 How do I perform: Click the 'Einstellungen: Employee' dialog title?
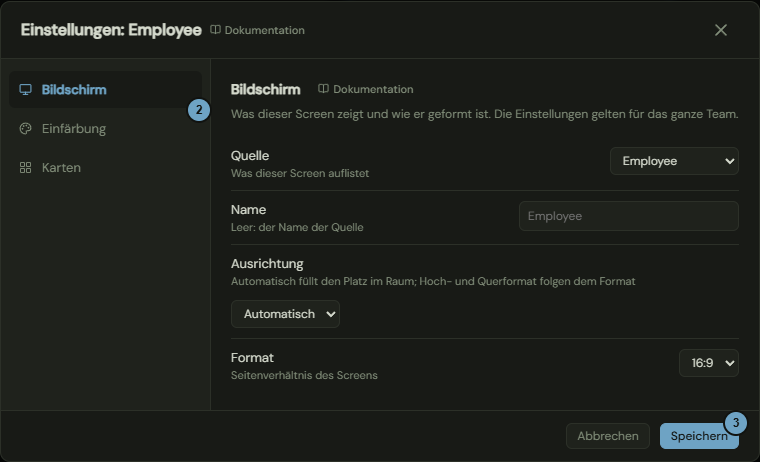point(111,30)
